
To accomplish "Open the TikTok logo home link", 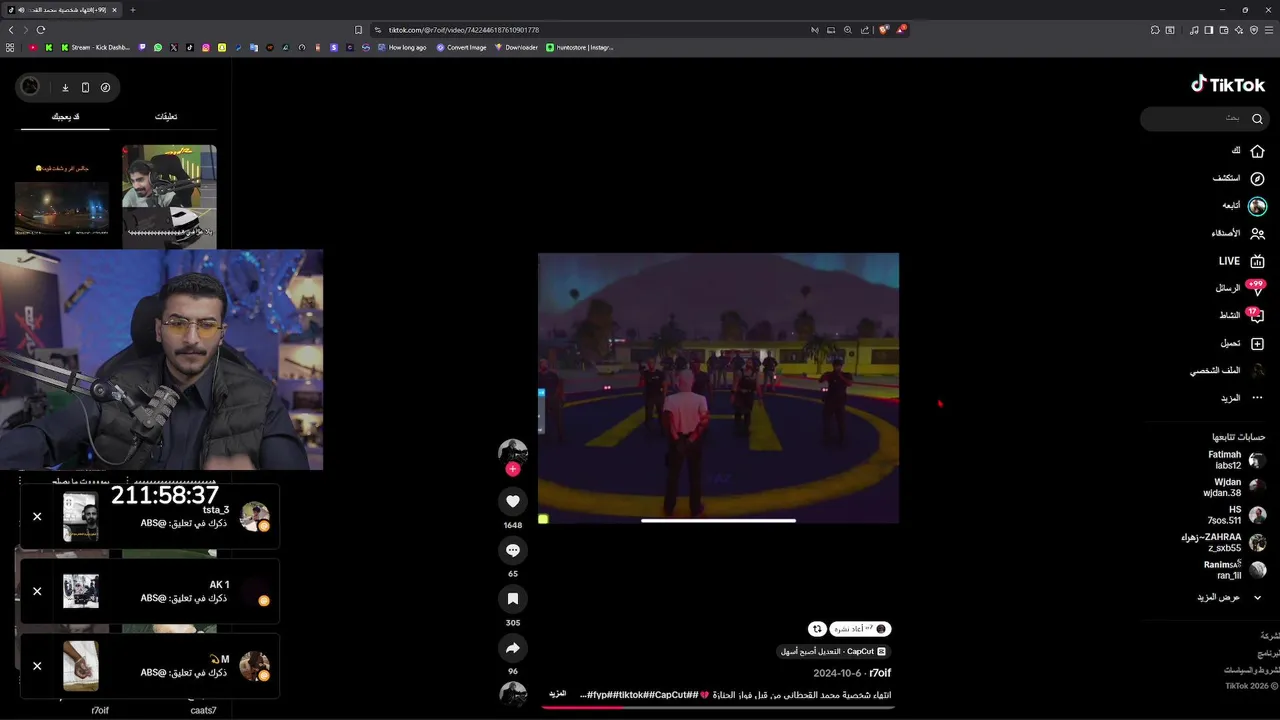I will coord(1228,85).
